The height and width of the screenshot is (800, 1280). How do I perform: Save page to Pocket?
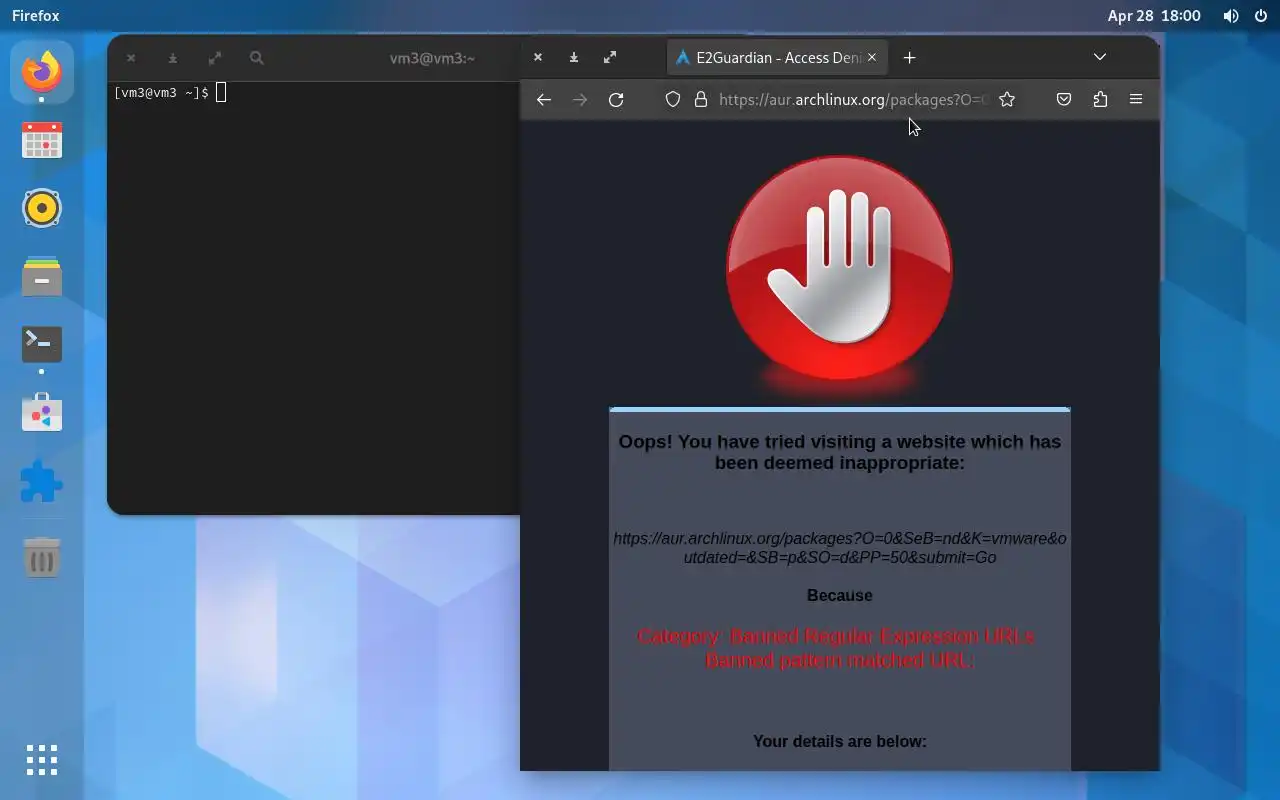pos(1064,99)
